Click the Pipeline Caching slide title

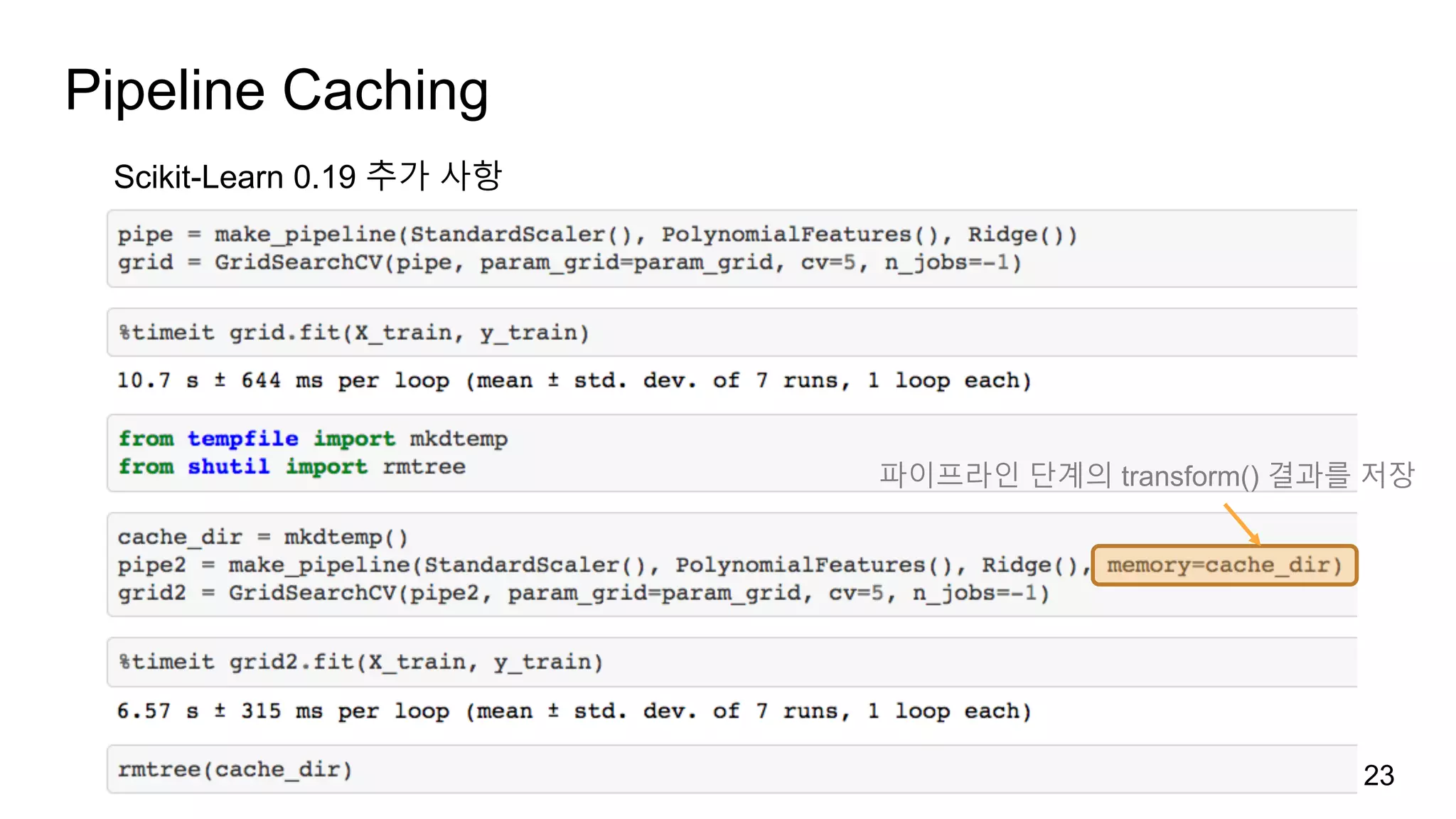[x=276, y=91]
